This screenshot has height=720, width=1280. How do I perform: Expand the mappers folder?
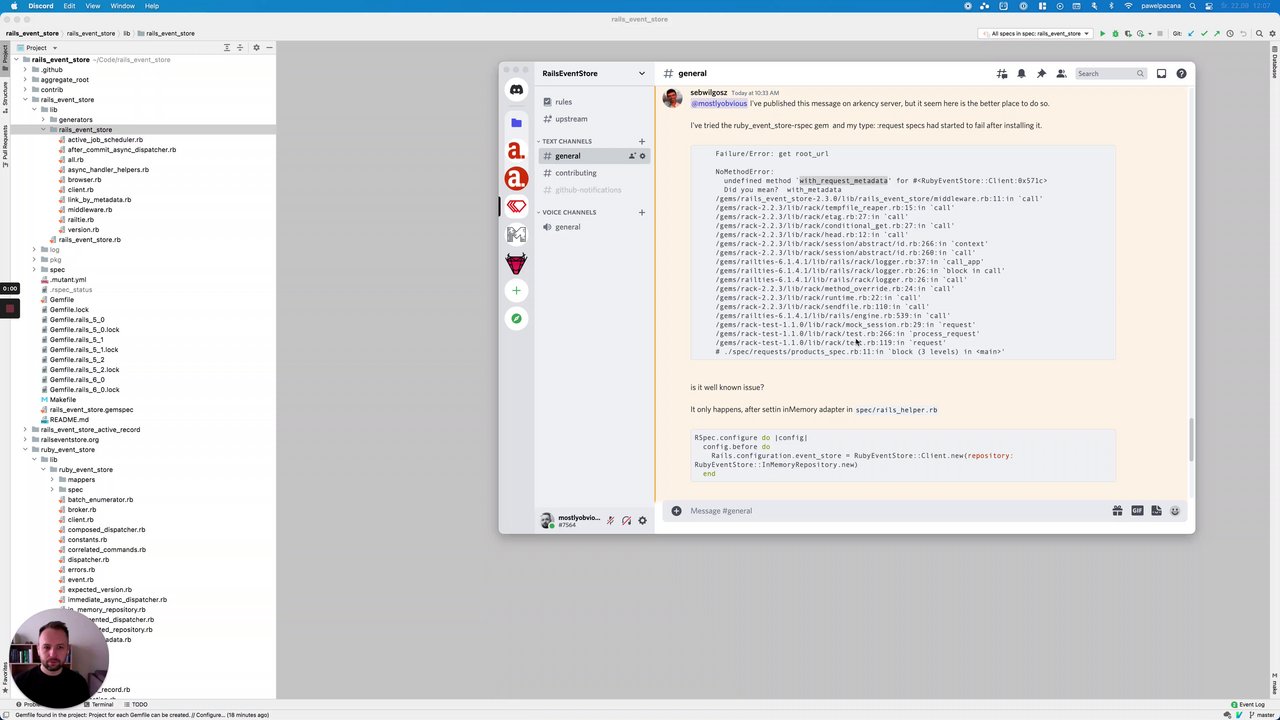[x=52, y=480]
